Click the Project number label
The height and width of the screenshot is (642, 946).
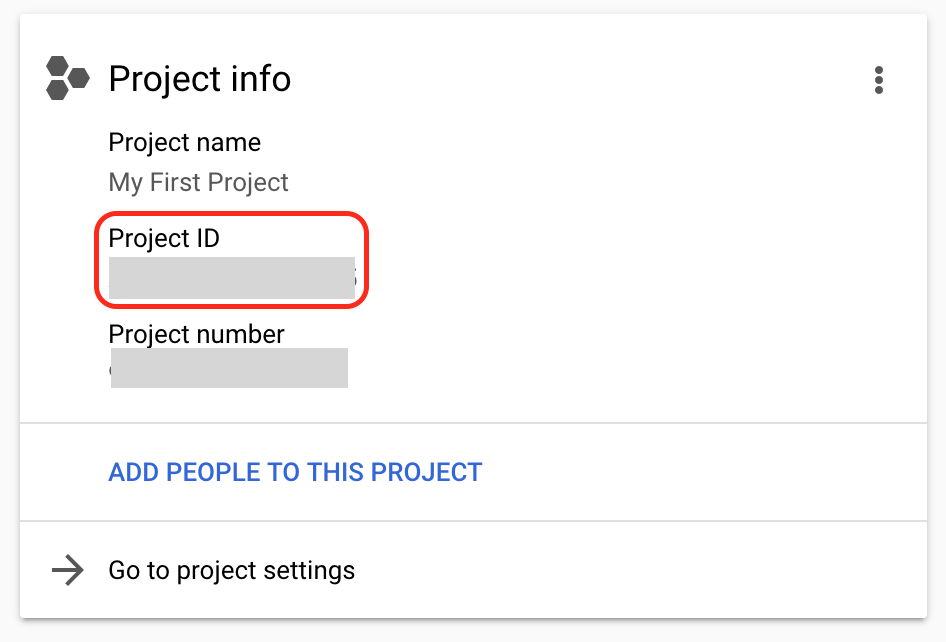[196, 334]
